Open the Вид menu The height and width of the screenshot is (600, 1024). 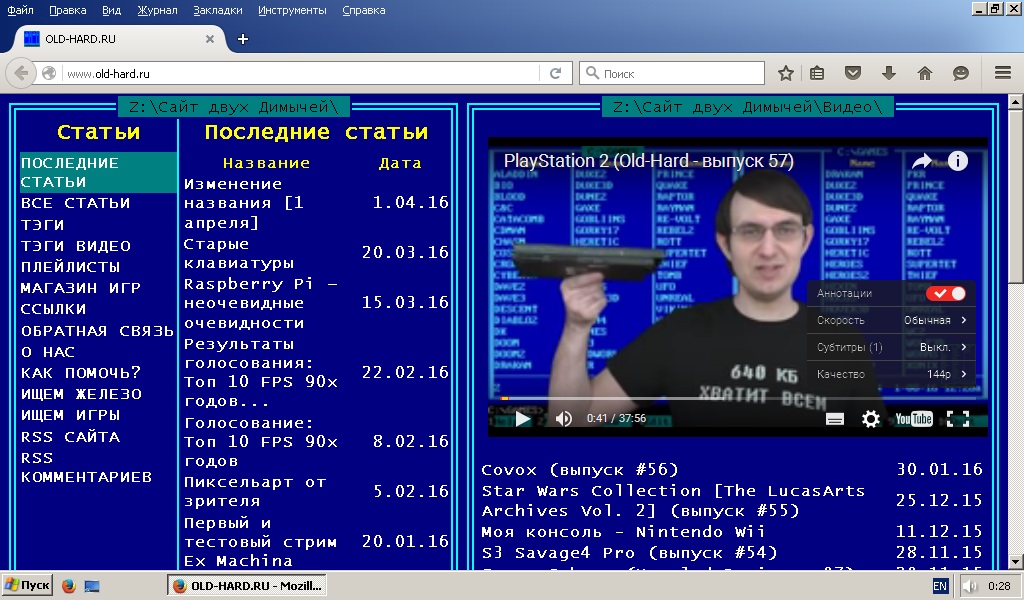click(x=112, y=10)
